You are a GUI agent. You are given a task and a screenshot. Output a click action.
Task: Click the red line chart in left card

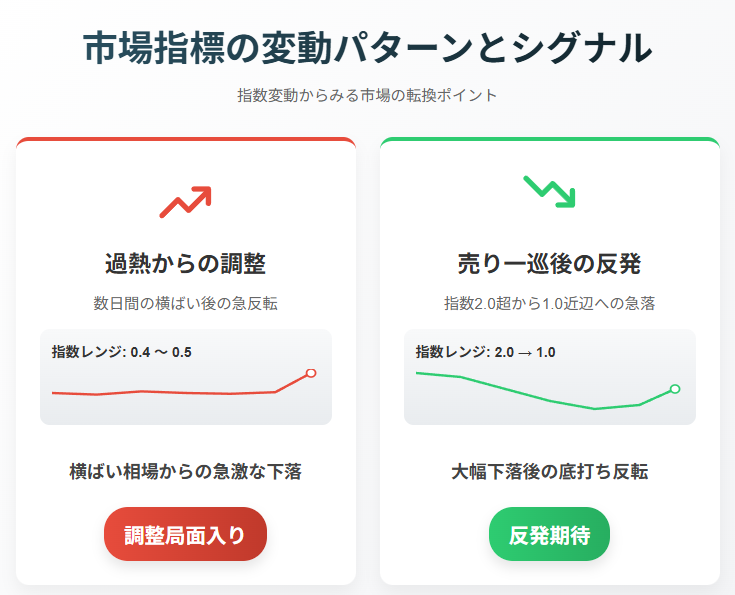pyautogui.click(x=184, y=384)
